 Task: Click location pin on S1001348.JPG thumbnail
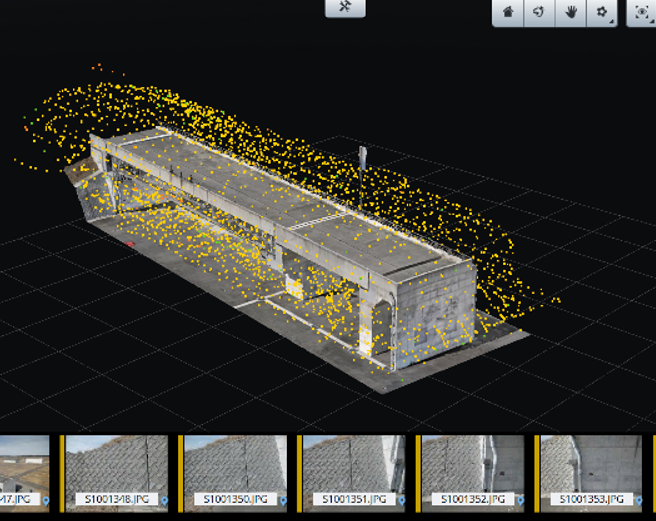click(164, 500)
